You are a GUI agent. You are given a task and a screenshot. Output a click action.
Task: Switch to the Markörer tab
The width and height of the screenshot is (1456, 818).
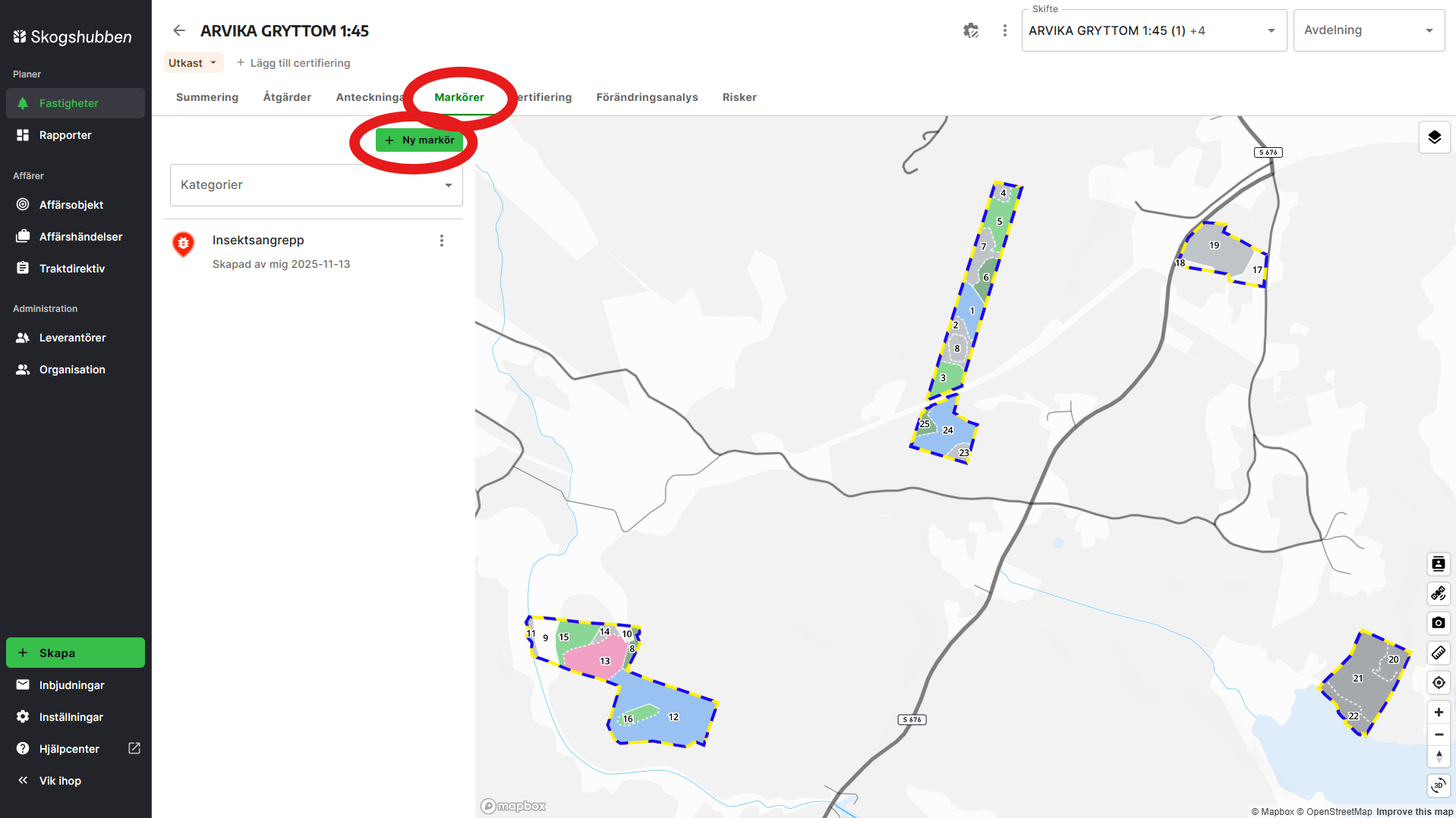(459, 97)
